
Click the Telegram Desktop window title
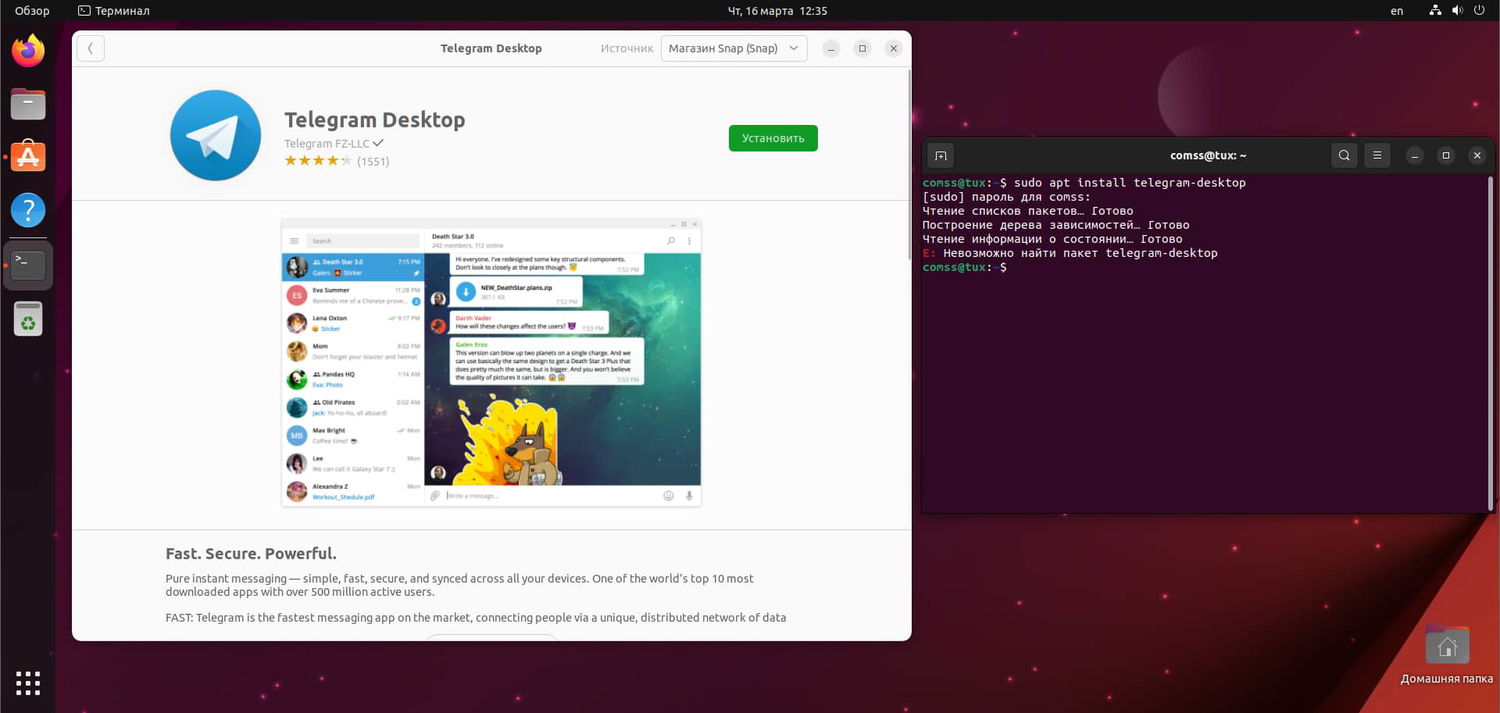[x=491, y=48]
